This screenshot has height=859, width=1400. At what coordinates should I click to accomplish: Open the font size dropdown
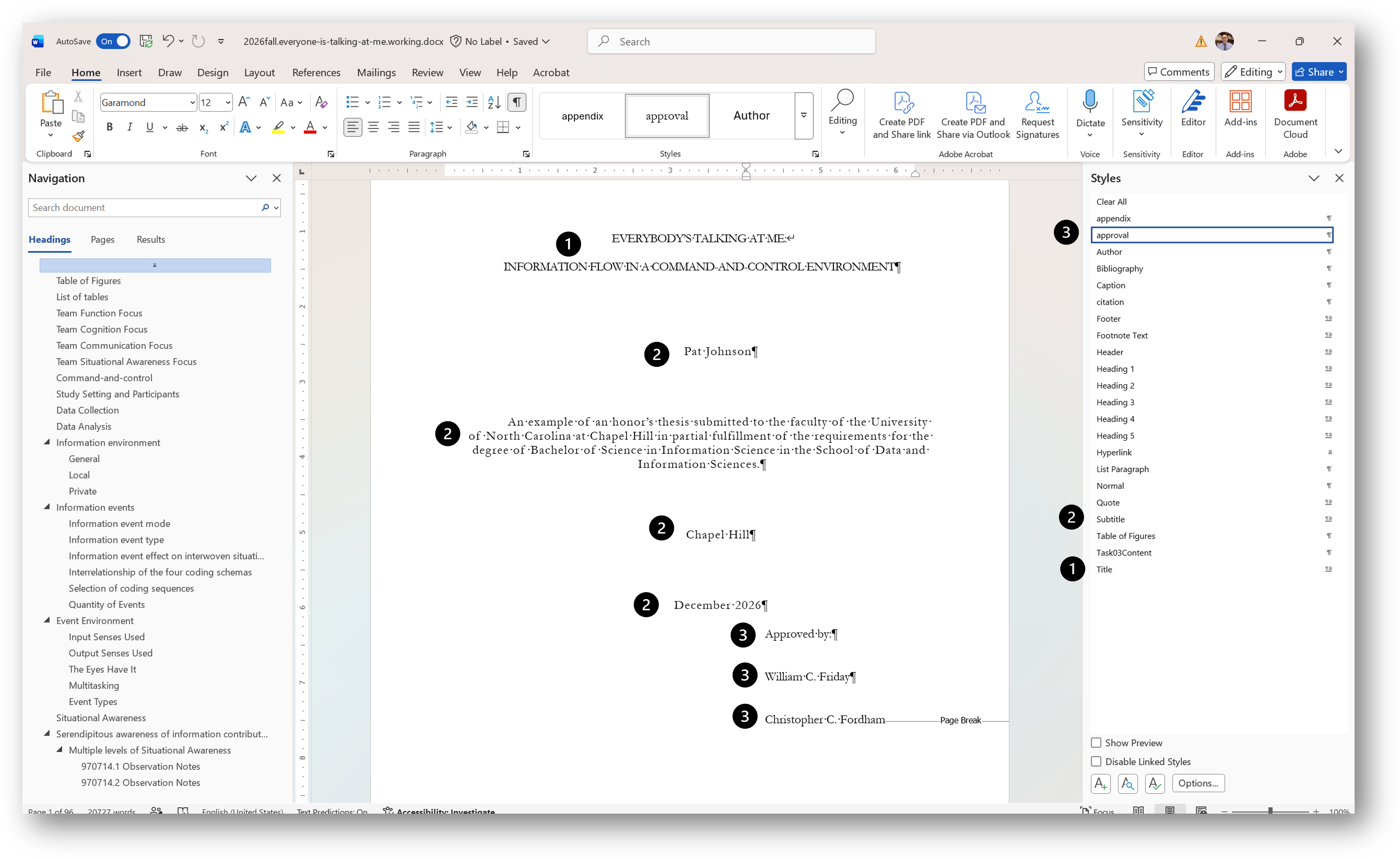pos(228,103)
